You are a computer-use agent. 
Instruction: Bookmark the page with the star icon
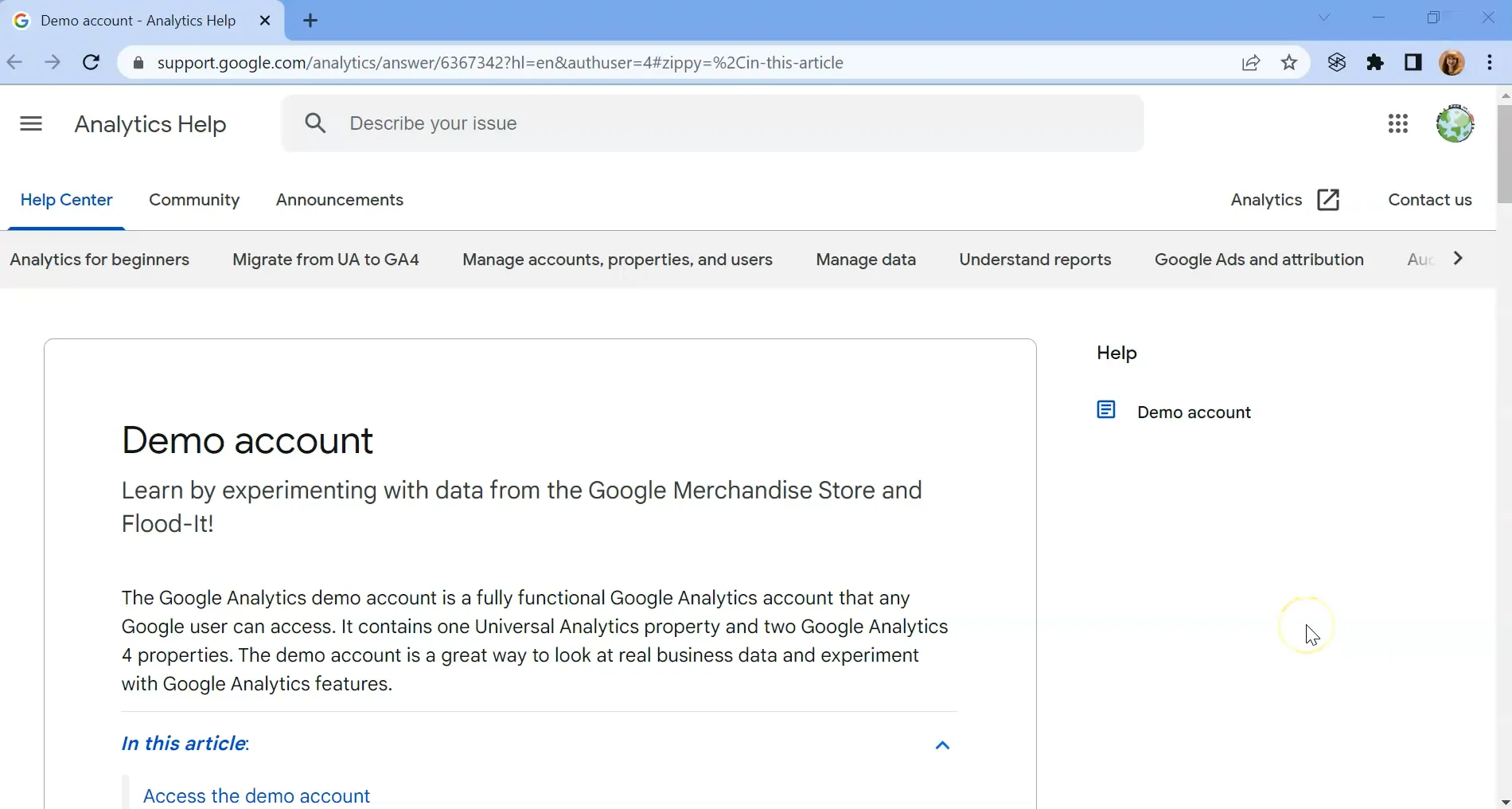click(1289, 62)
